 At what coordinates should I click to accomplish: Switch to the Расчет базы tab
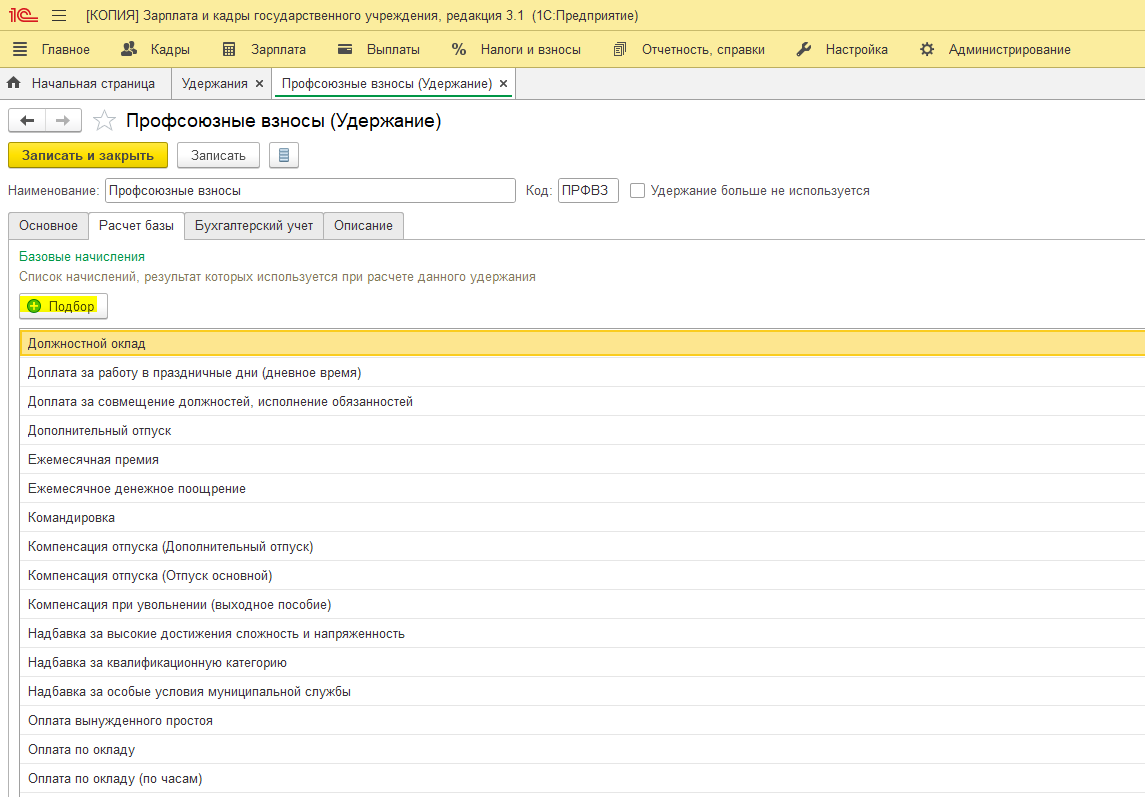[137, 226]
